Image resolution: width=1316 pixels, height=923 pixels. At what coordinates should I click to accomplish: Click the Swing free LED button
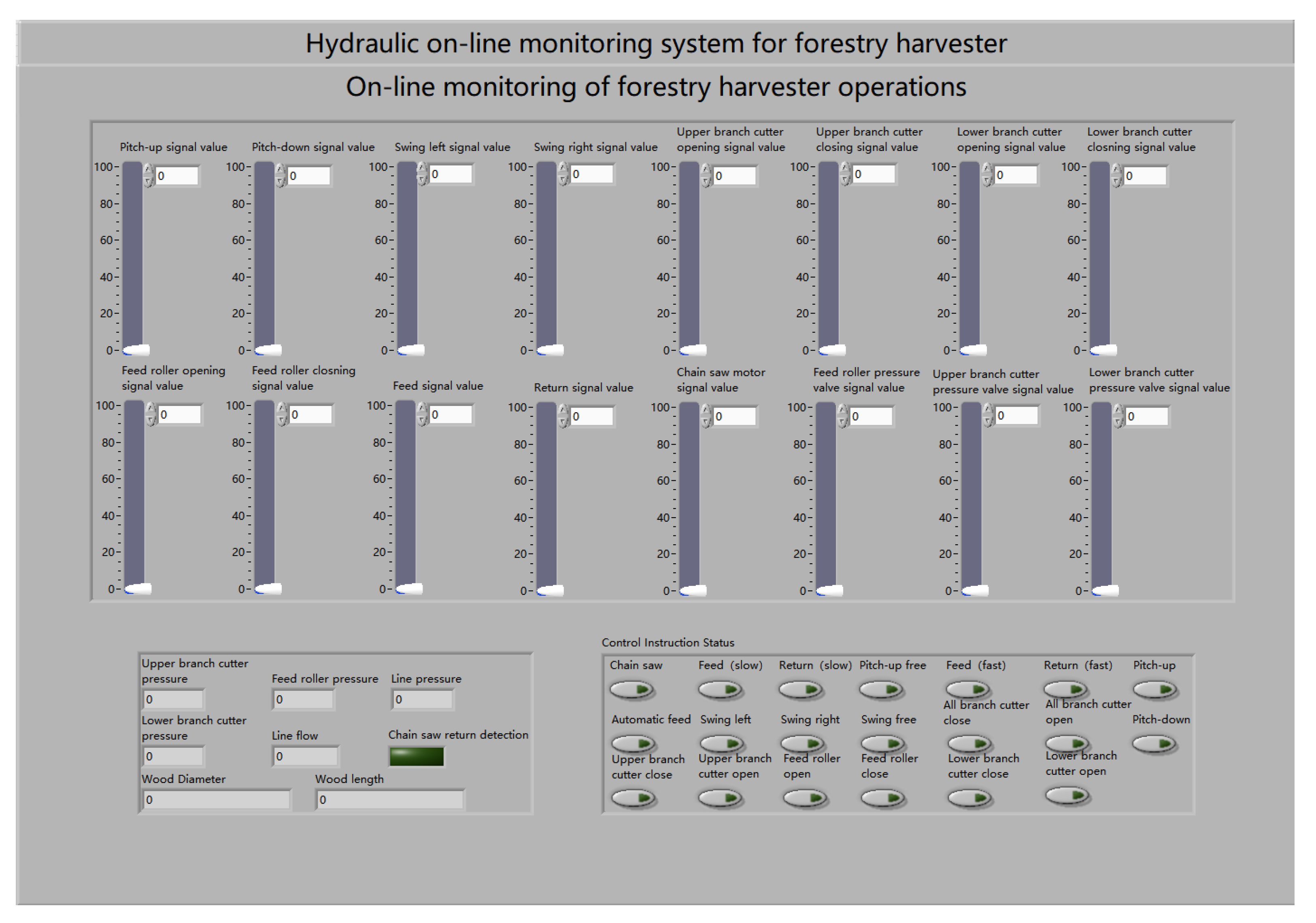coord(883,744)
